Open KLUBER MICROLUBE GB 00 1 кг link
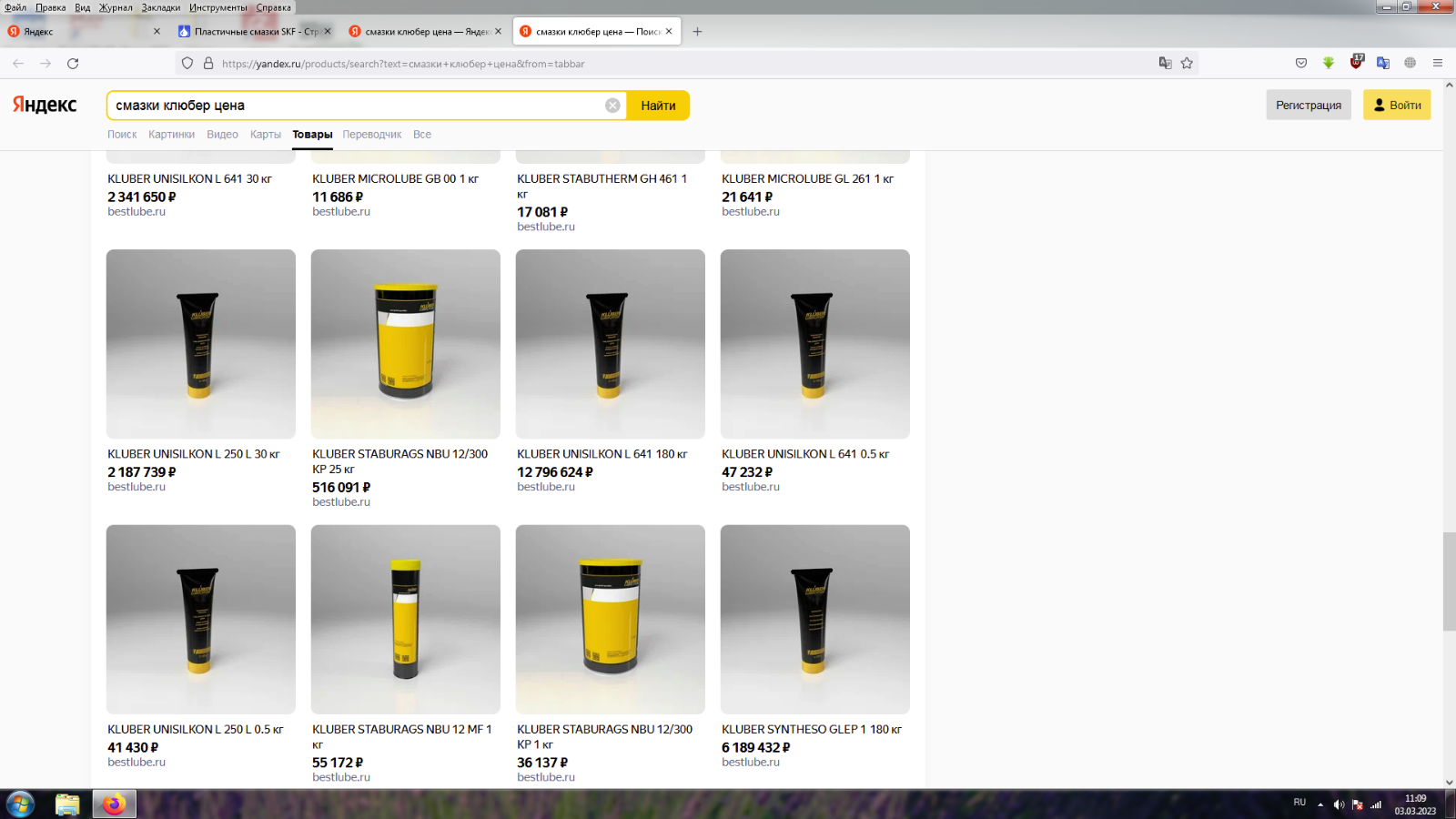Image resolution: width=1456 pixels, height=819 pixels. tap(395, 179)
